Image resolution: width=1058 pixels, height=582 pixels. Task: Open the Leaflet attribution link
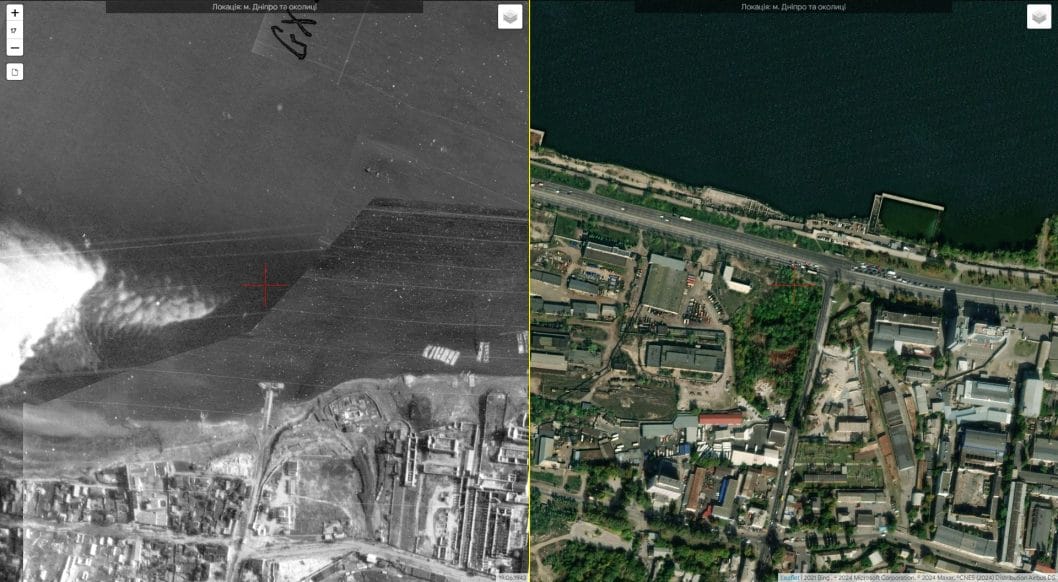(x=789, y=578)
